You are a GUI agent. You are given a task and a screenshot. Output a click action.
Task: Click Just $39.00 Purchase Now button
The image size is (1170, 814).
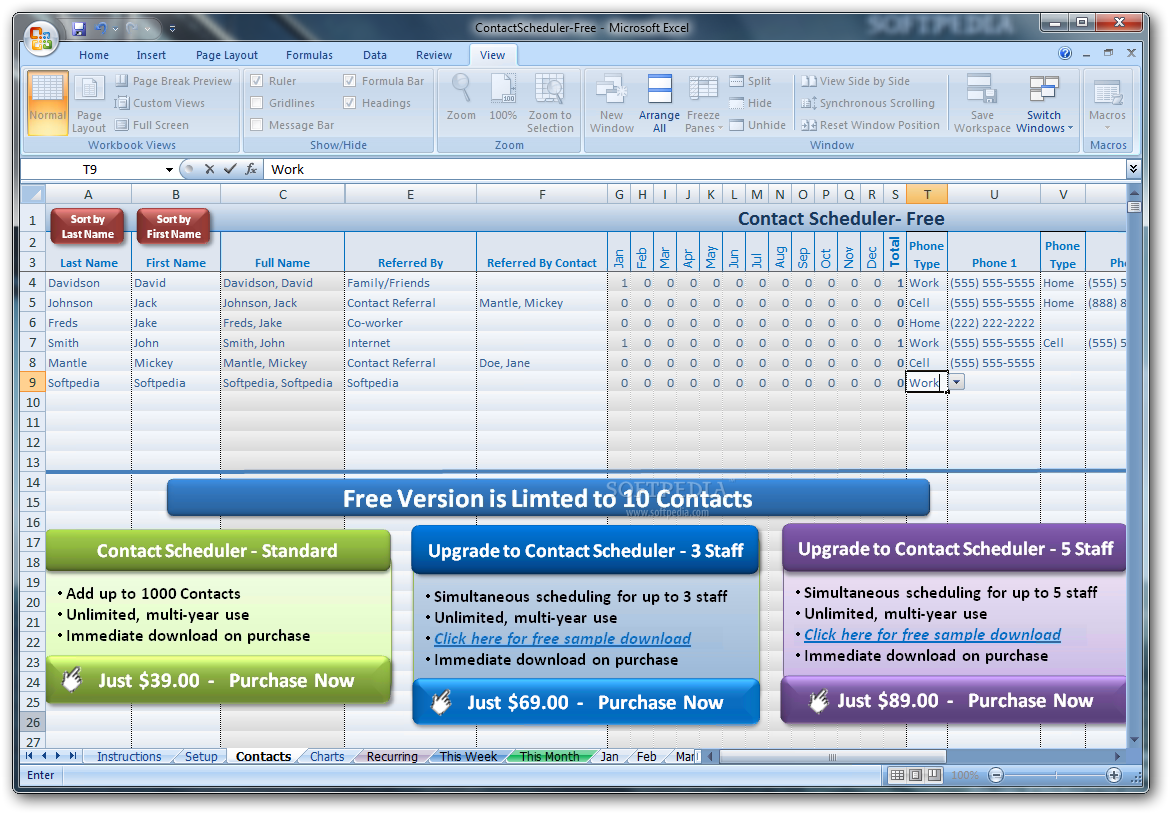click(218, 680)
